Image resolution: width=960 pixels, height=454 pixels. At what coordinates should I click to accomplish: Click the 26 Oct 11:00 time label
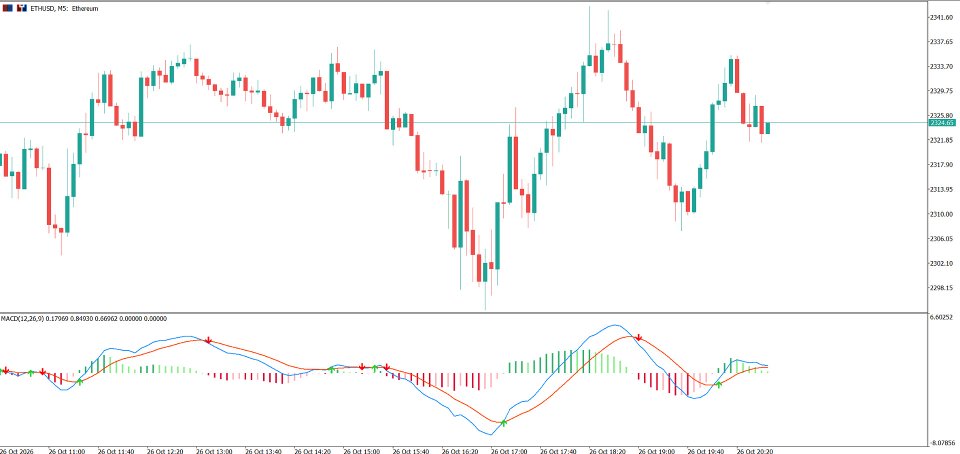point(66,451)
